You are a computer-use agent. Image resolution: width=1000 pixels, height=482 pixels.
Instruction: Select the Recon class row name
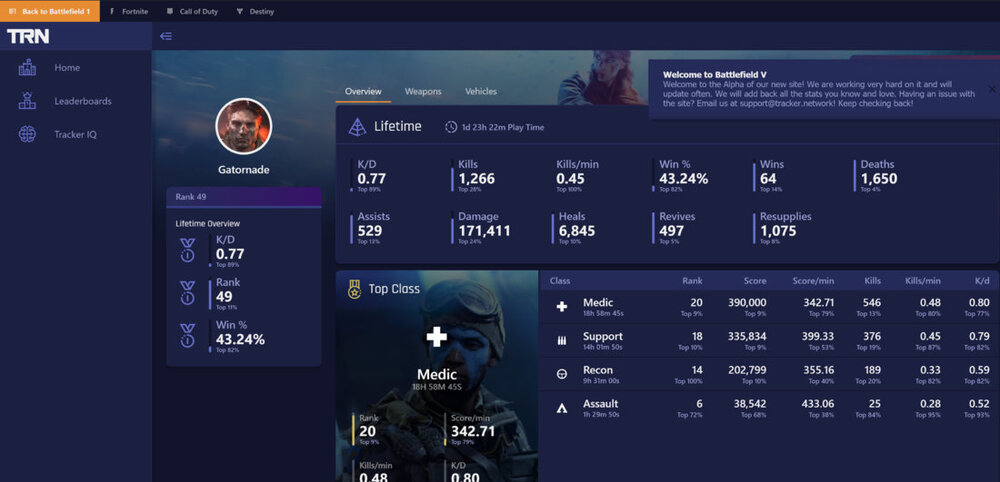pyautogui.click(x=598, y=370)
